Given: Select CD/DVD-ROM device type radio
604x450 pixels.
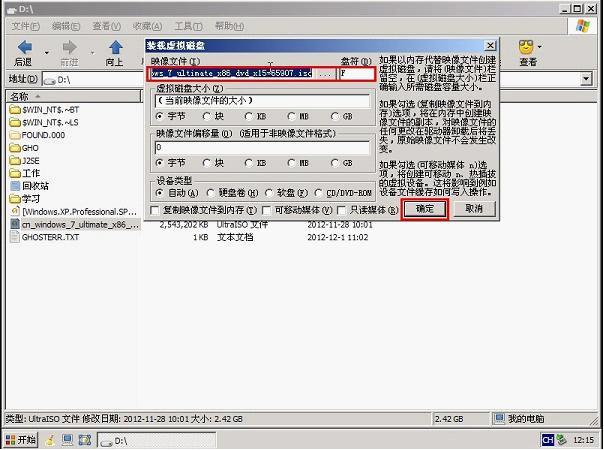Looking at the screenshot, I should 319,193.
